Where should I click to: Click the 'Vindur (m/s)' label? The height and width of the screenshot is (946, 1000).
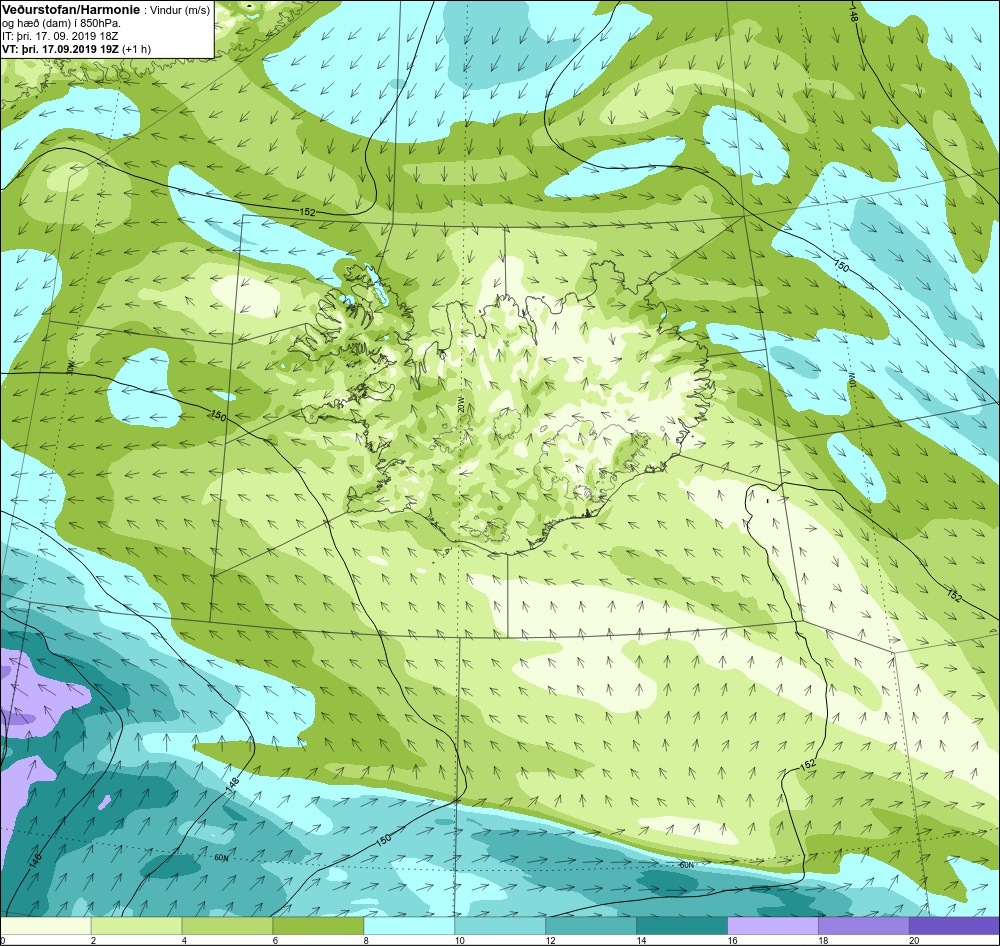(x=179, y=11)
